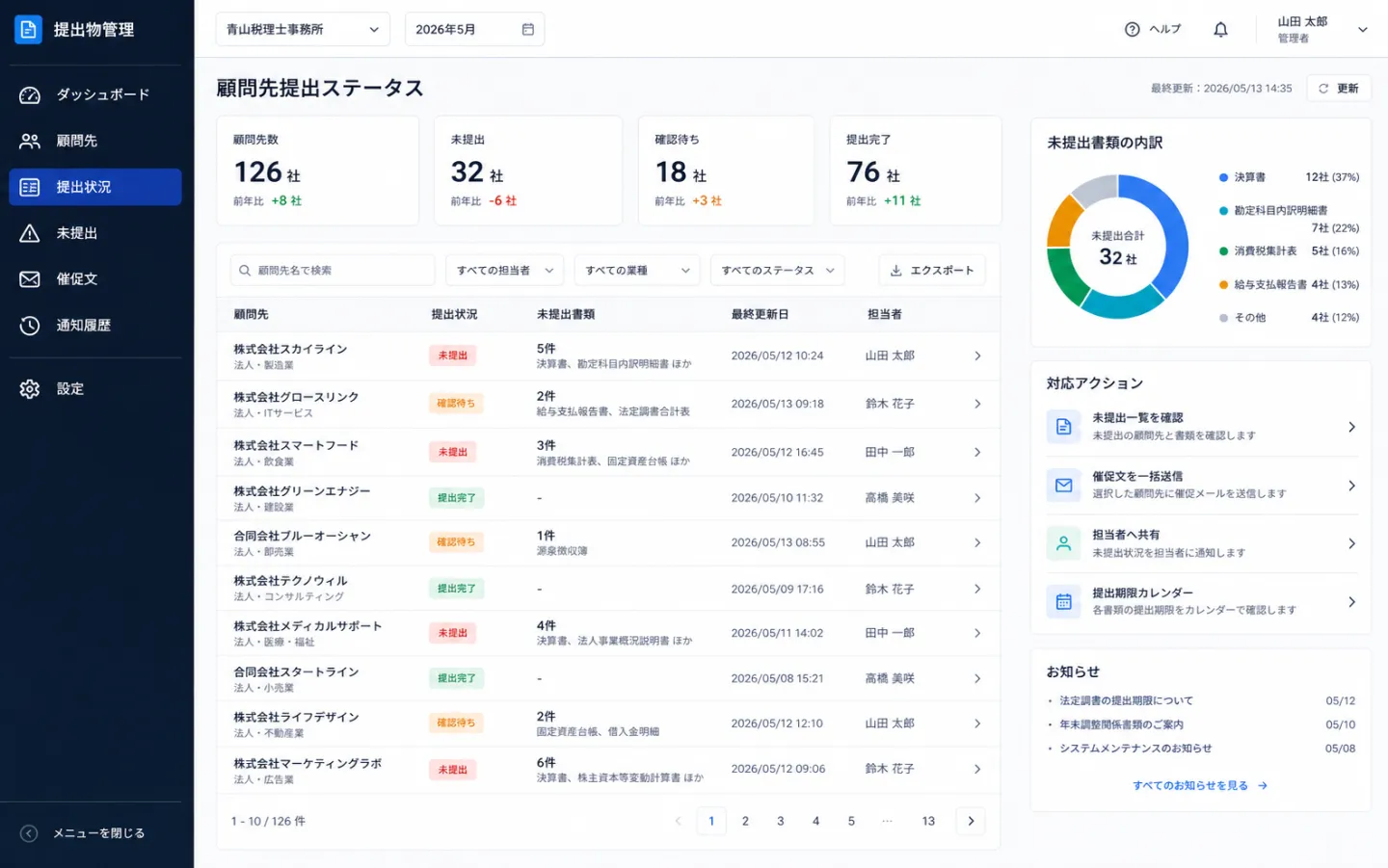Click the 催促文を一括送信 mail icon
The height and width of the screenshot is (868, 1388).
[x=1064, y=486]
